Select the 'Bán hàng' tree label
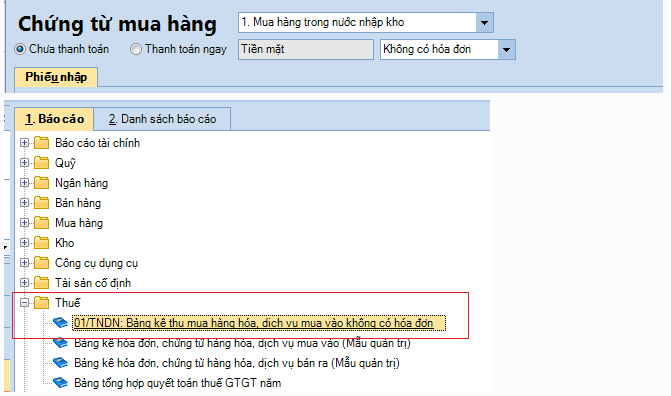The width and height of the screenshot is (671, 396). tap(78, 203)
